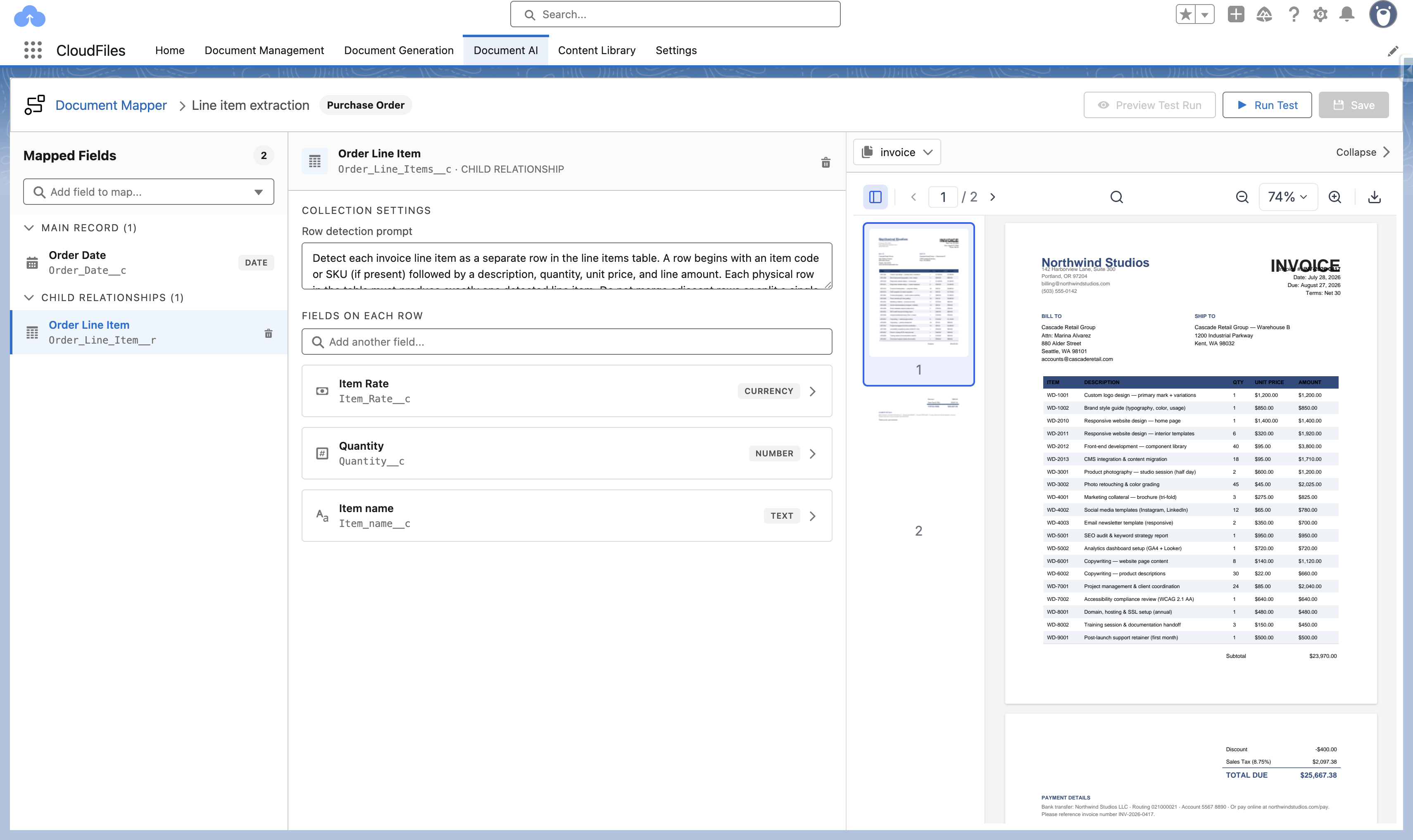The height and width of the screenshot is (840, 1413).
Task: Select the Order Date mapped field
Action: point(149,263)
